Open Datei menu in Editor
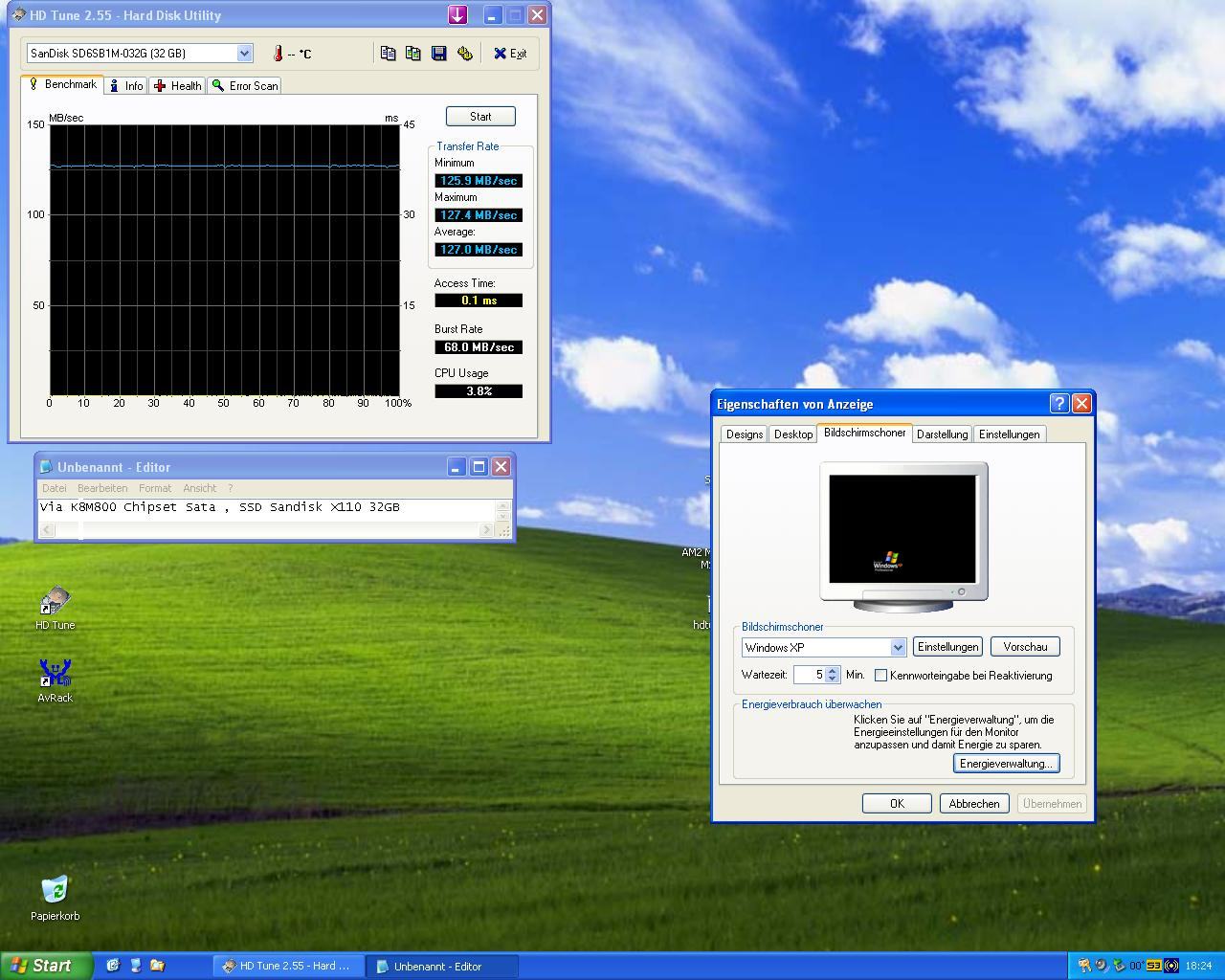 click(55, 488)
